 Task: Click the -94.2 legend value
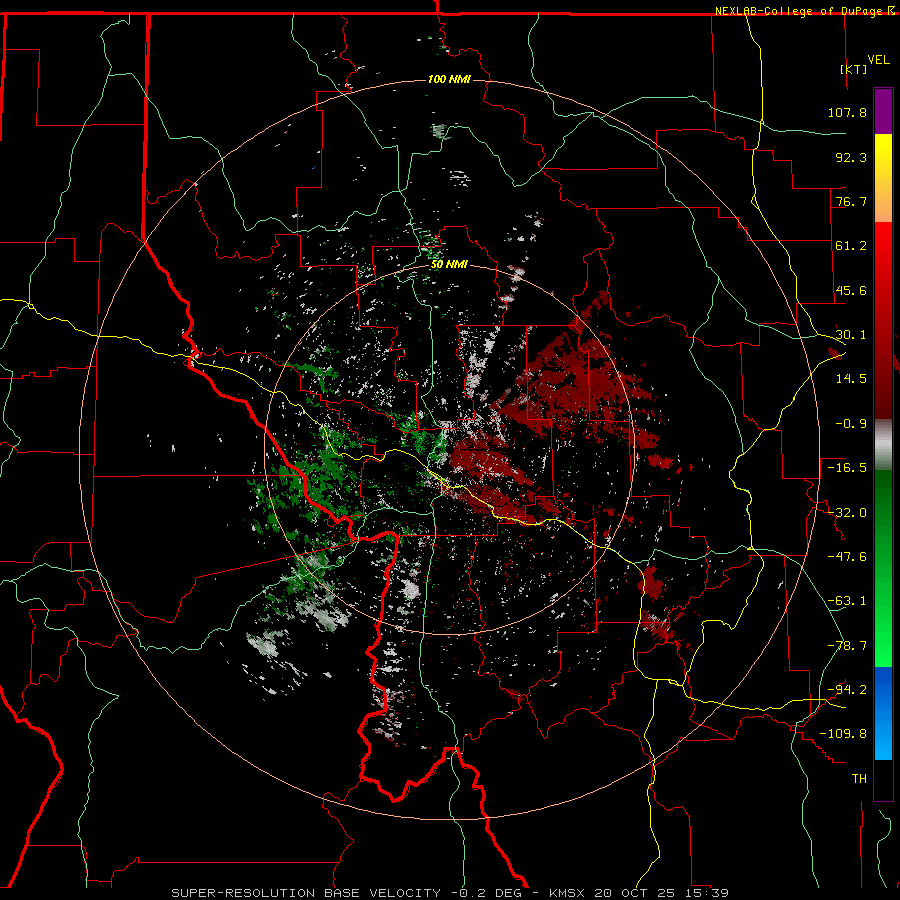pos(847,689)
